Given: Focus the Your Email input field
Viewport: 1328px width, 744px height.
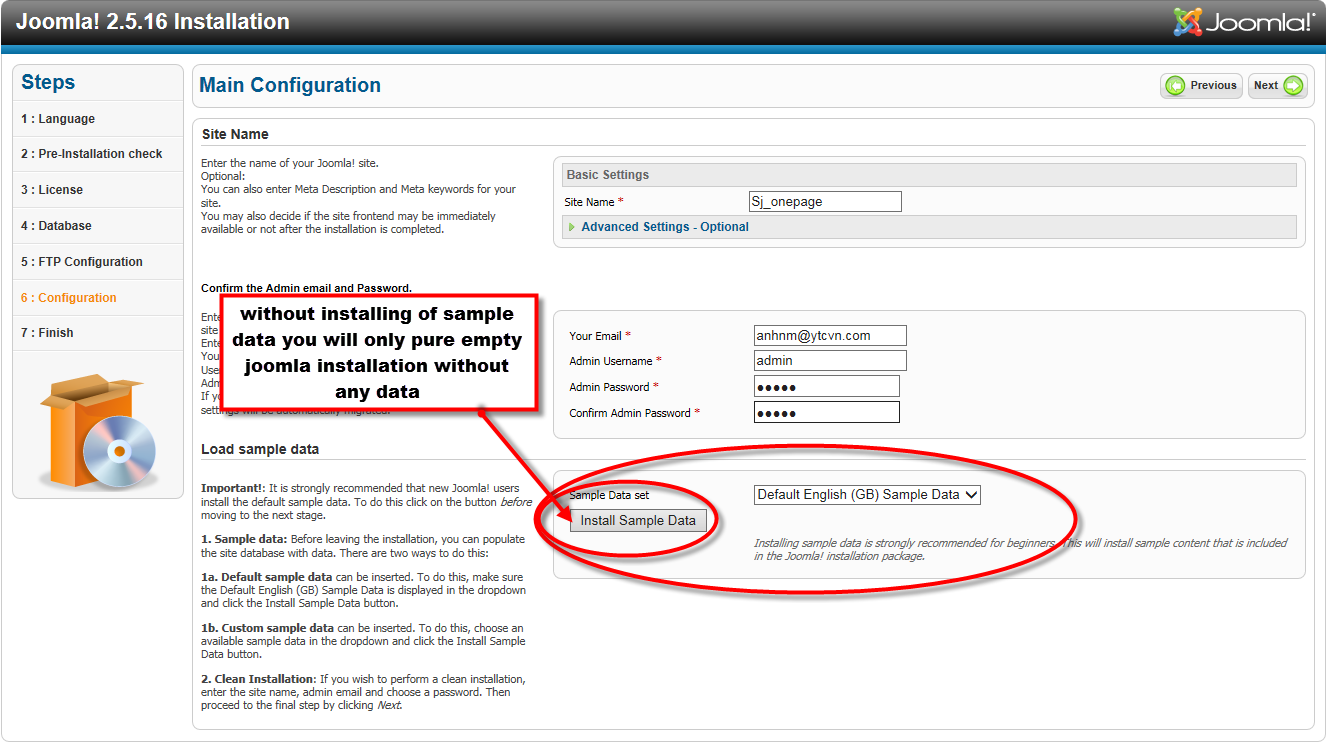Looking at the screenshot, I should pos(830,336).
